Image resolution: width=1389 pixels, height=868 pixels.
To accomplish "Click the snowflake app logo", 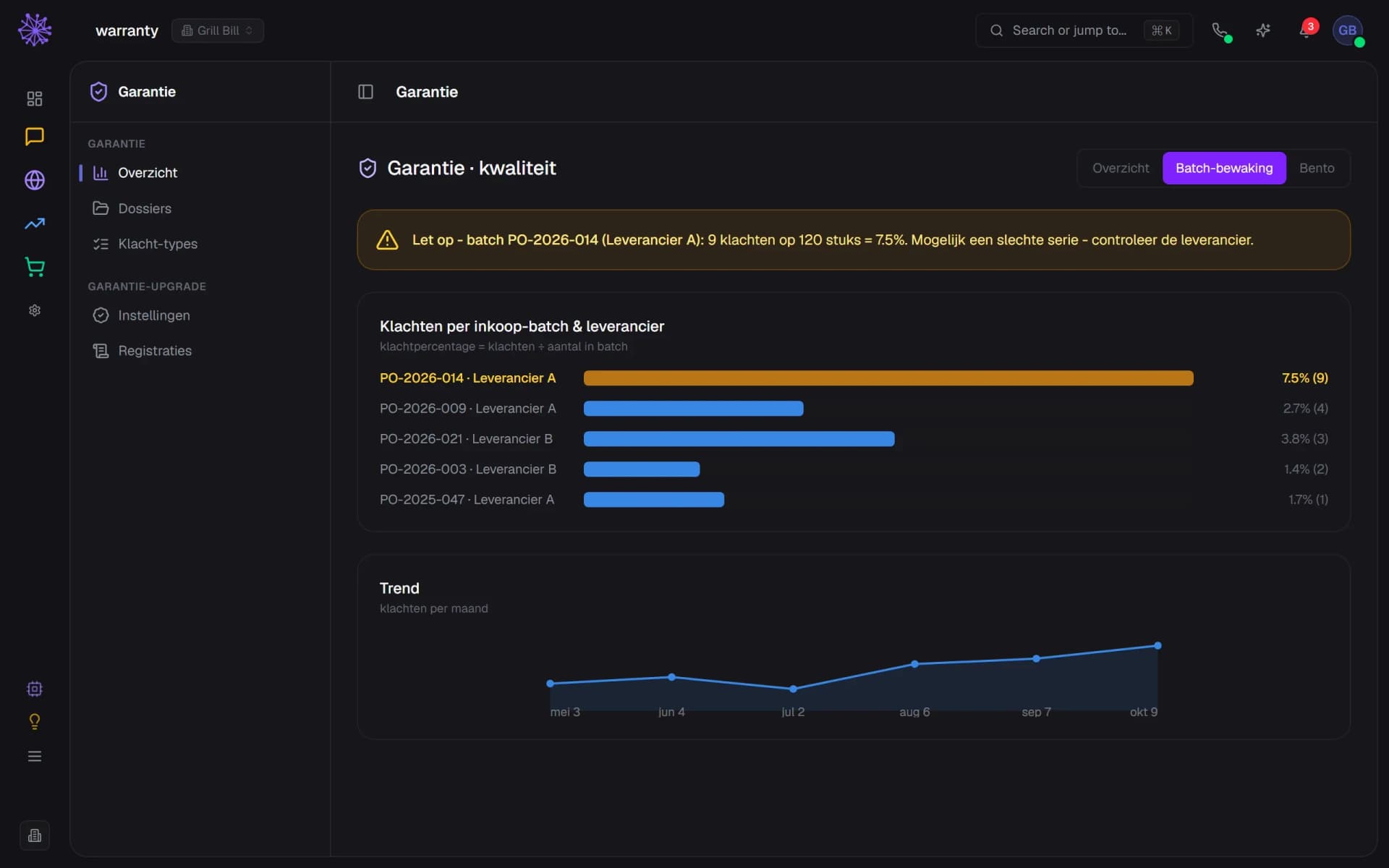I will click(x=35, y=30).
